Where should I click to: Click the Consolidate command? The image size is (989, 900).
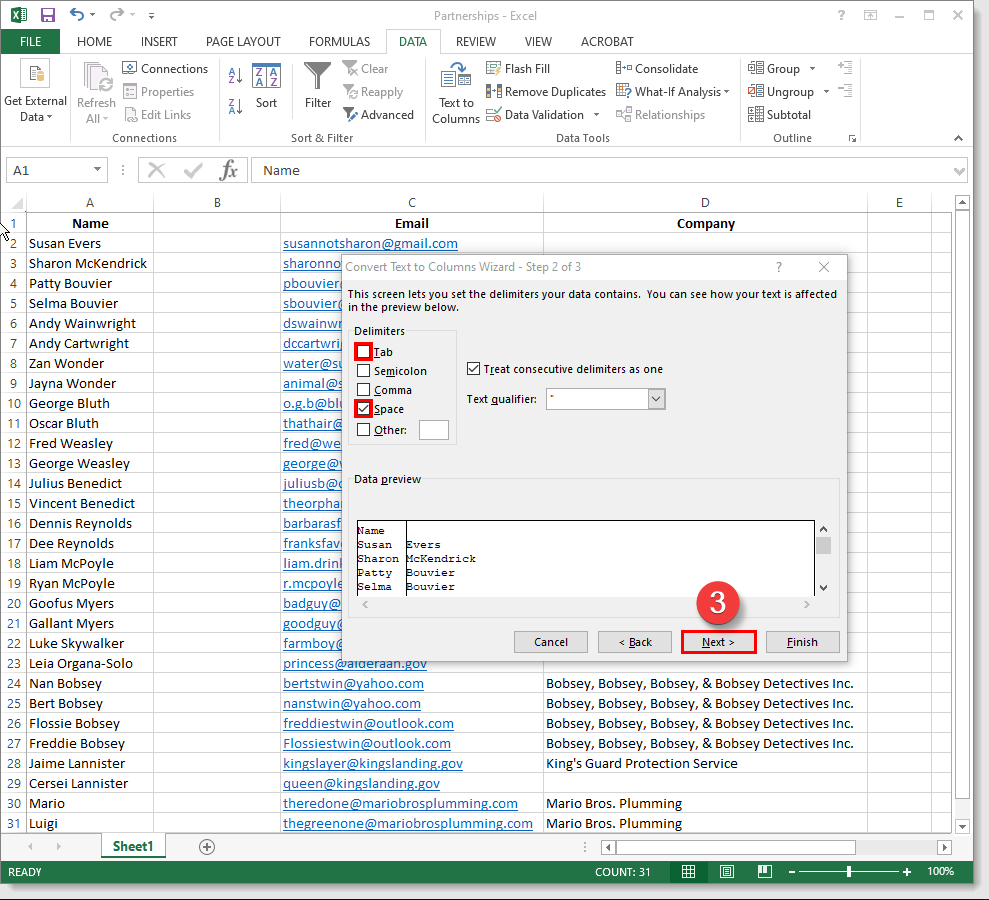click(x=657, y=69)
